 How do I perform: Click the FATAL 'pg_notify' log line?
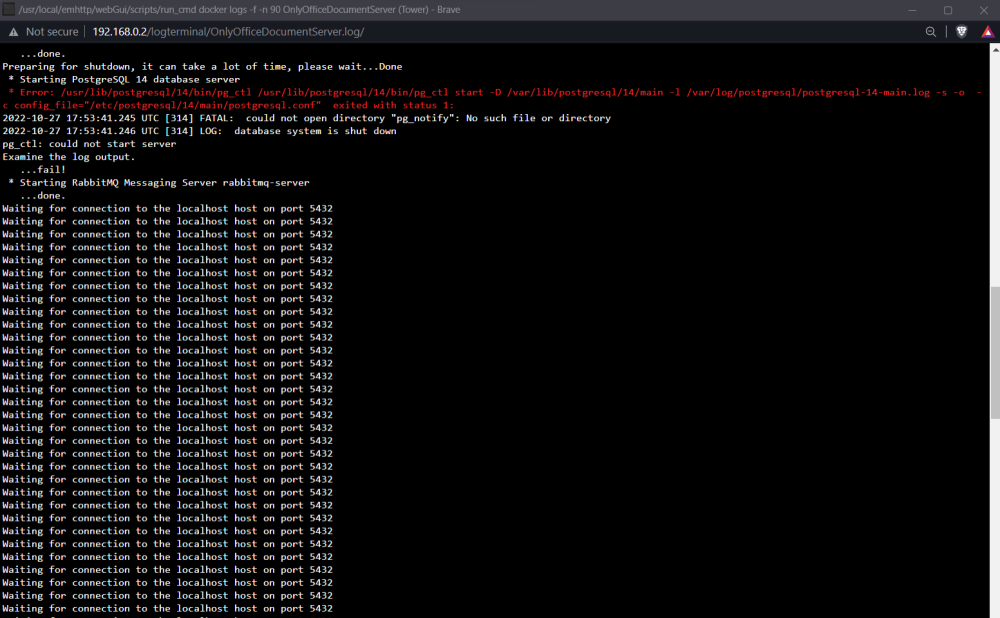pyautogui.click(x=307, y=118)
